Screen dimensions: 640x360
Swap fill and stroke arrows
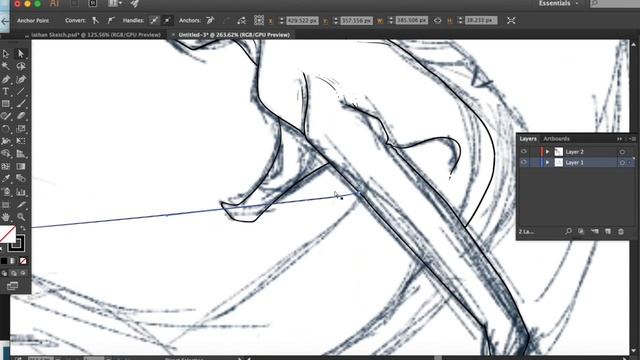coord(23,228)
